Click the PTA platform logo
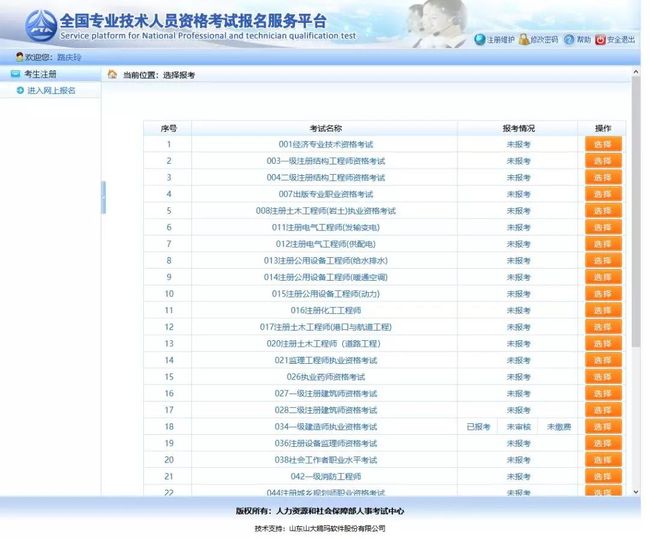Viewport: 650px width, 539px height. [41, 26]
